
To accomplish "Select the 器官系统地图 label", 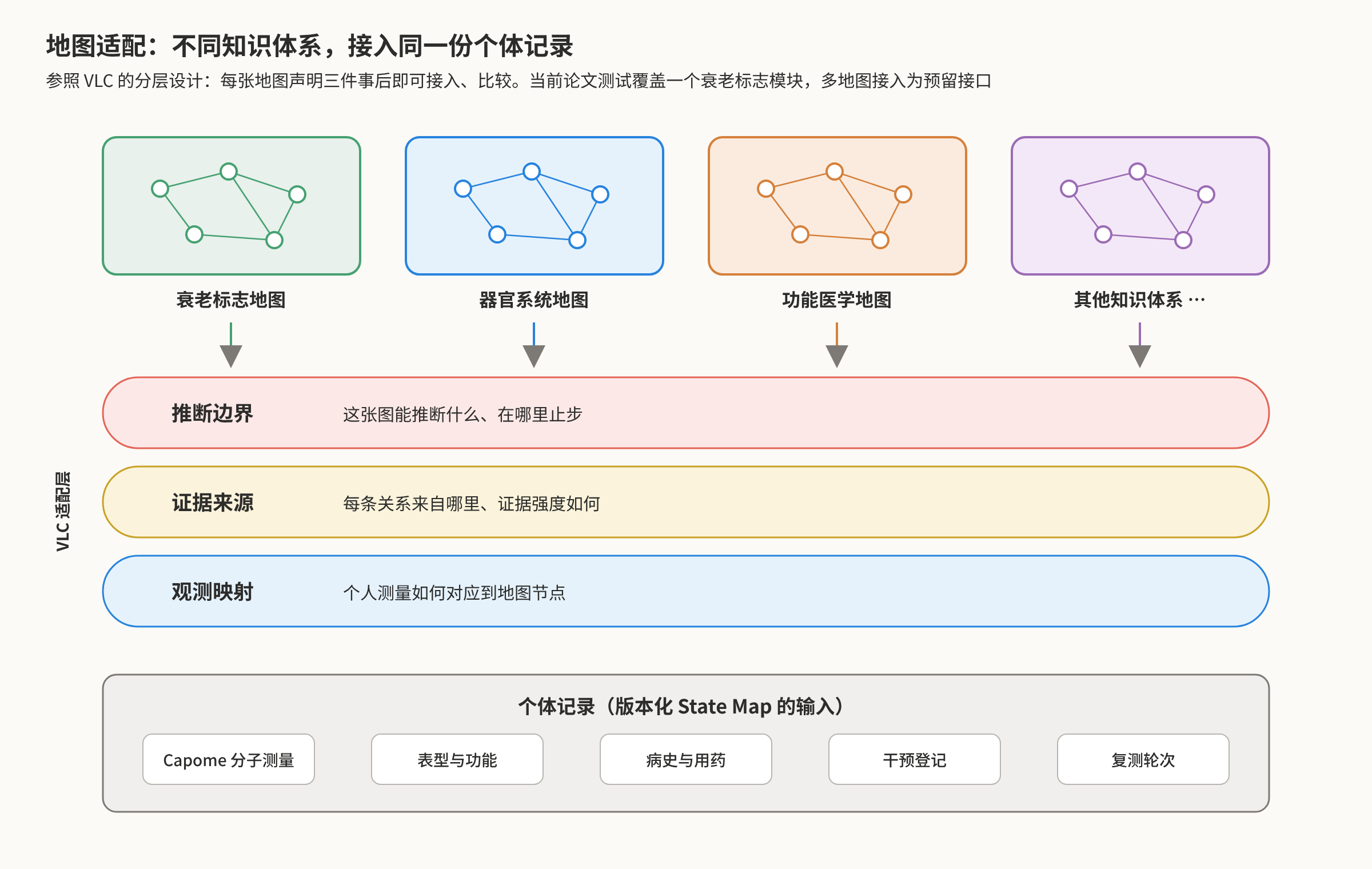I will (x=534, y=300).
